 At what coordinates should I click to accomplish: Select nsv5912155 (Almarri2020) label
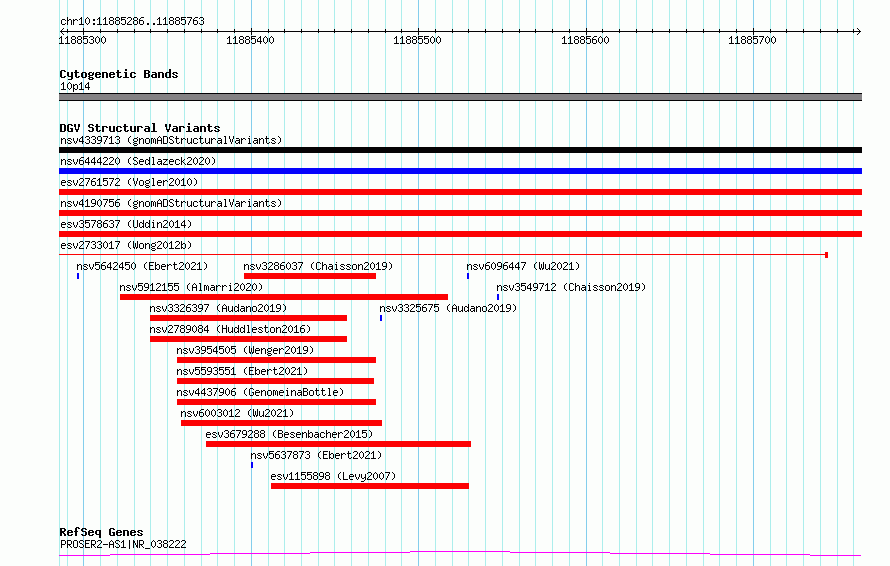(x=191, y=287)
